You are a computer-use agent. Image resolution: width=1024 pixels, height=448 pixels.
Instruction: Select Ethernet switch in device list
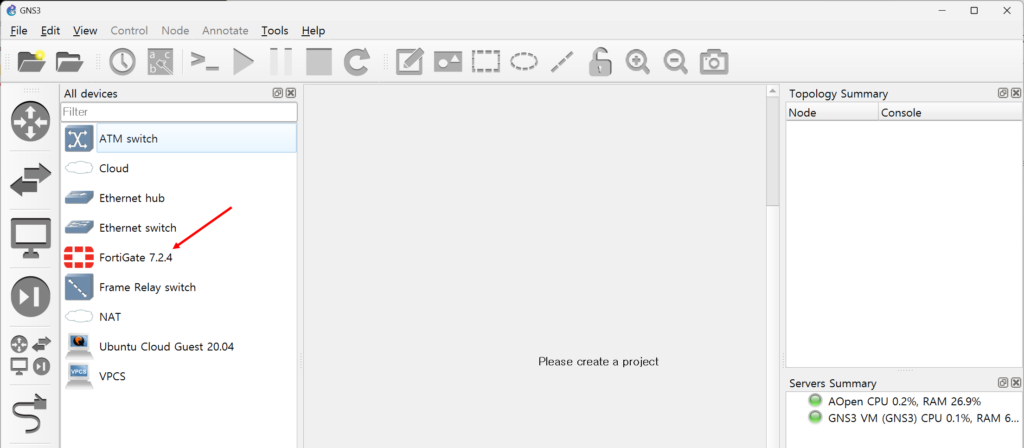pyautogui.click(x=179, y=228)
